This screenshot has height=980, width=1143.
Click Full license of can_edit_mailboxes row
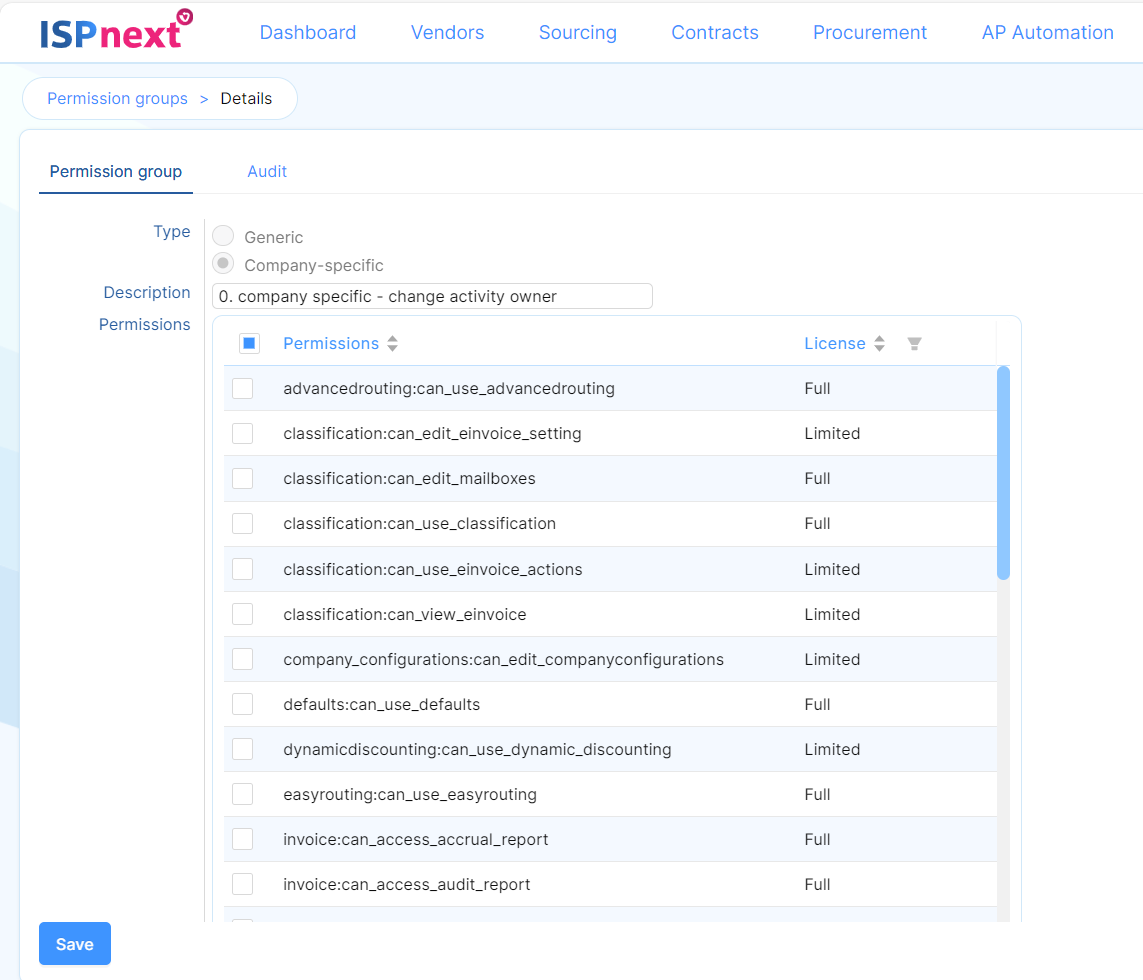coord(817,478)
